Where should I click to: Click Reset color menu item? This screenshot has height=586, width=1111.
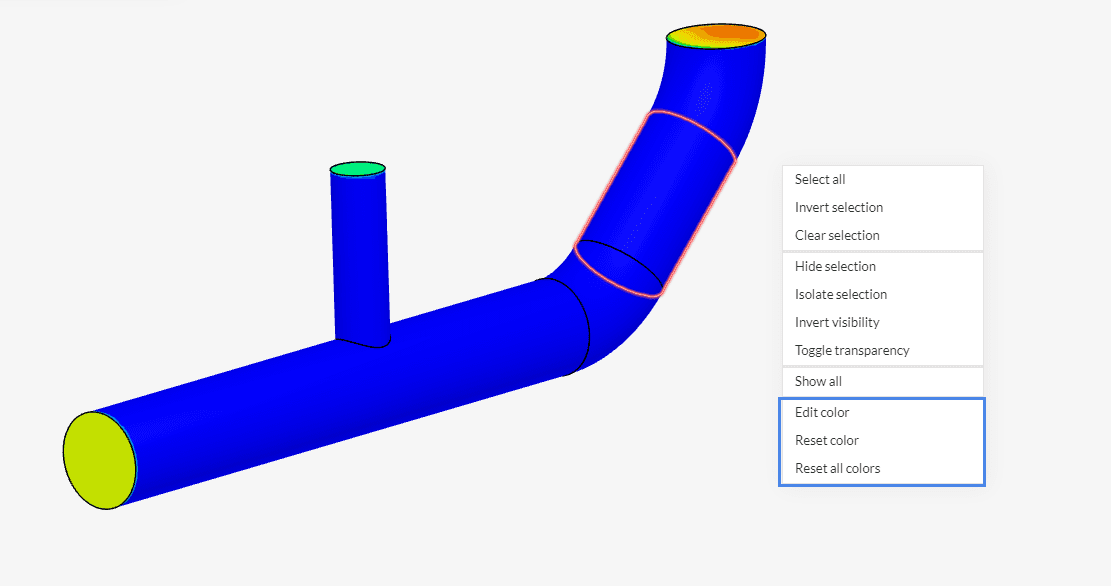[827, 441]
